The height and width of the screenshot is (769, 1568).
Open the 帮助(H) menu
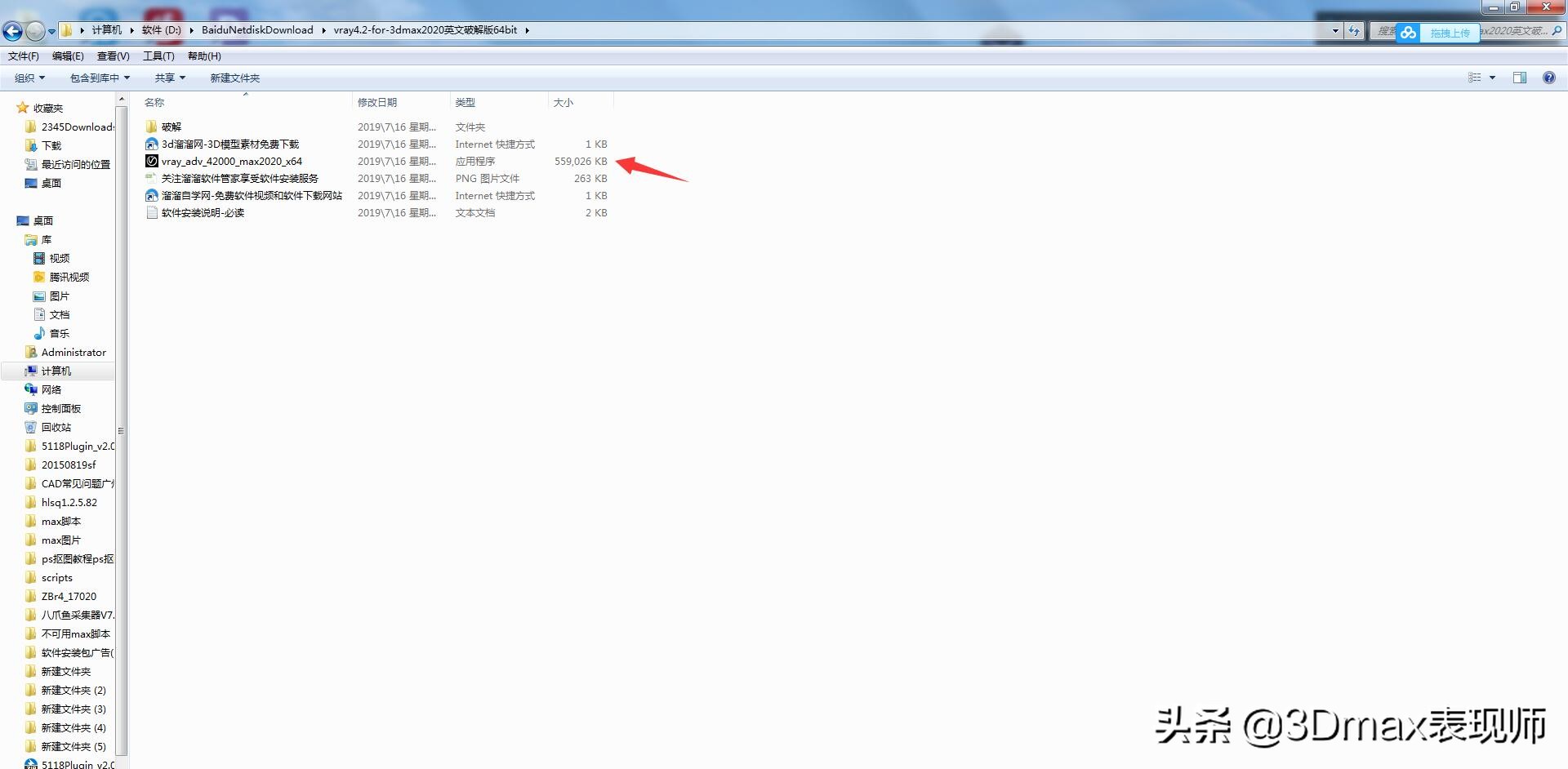tap(204, 56)
